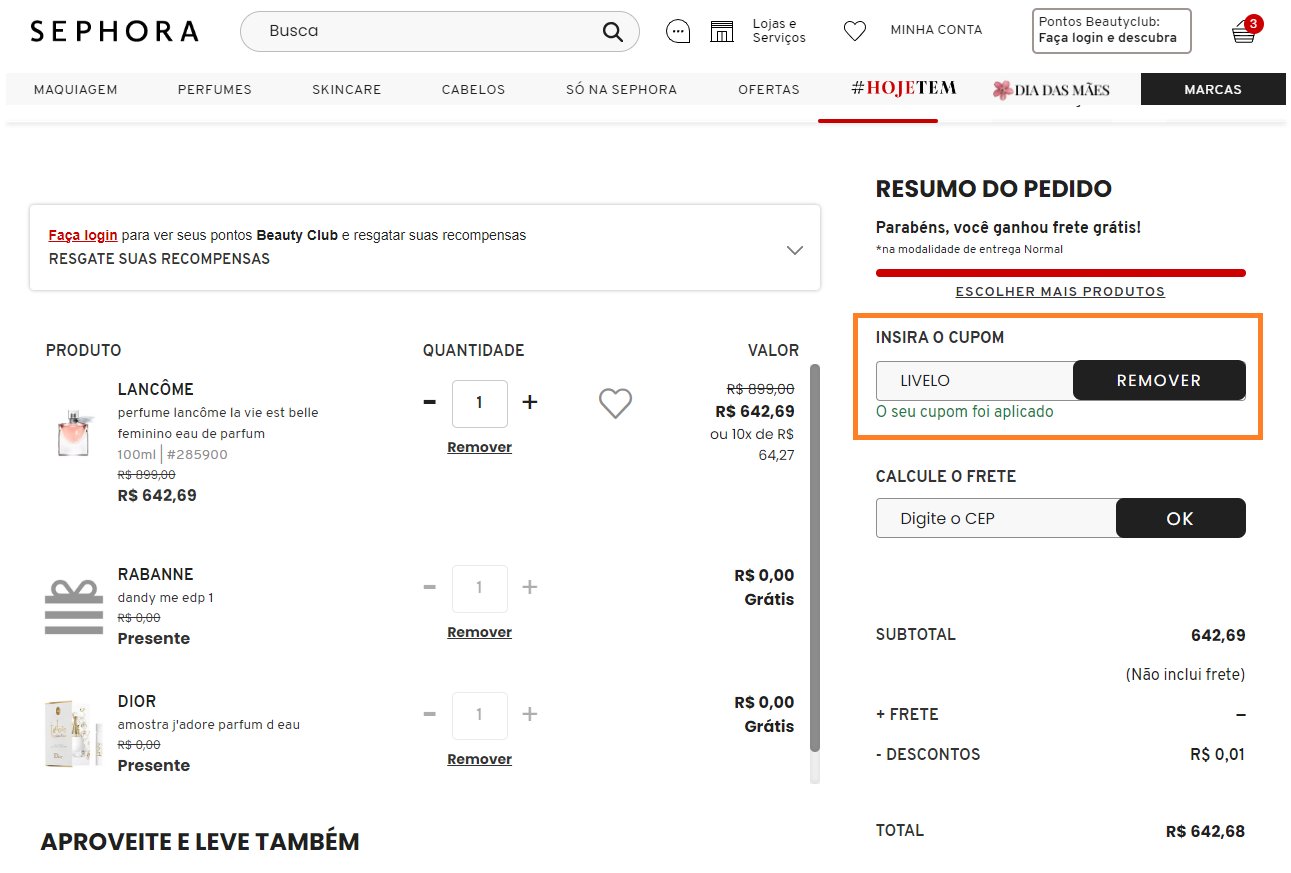Open the Só na Sephora menu
1291x873 pixels.
click(x=621, y=89)
